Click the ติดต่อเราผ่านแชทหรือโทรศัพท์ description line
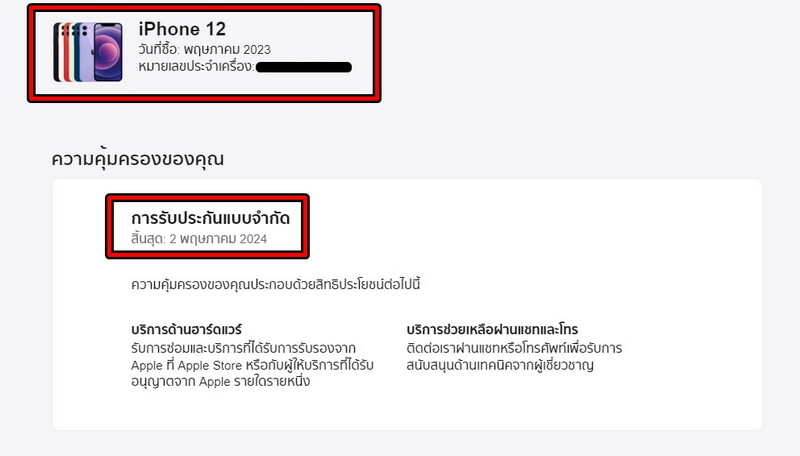 [514, 348]
